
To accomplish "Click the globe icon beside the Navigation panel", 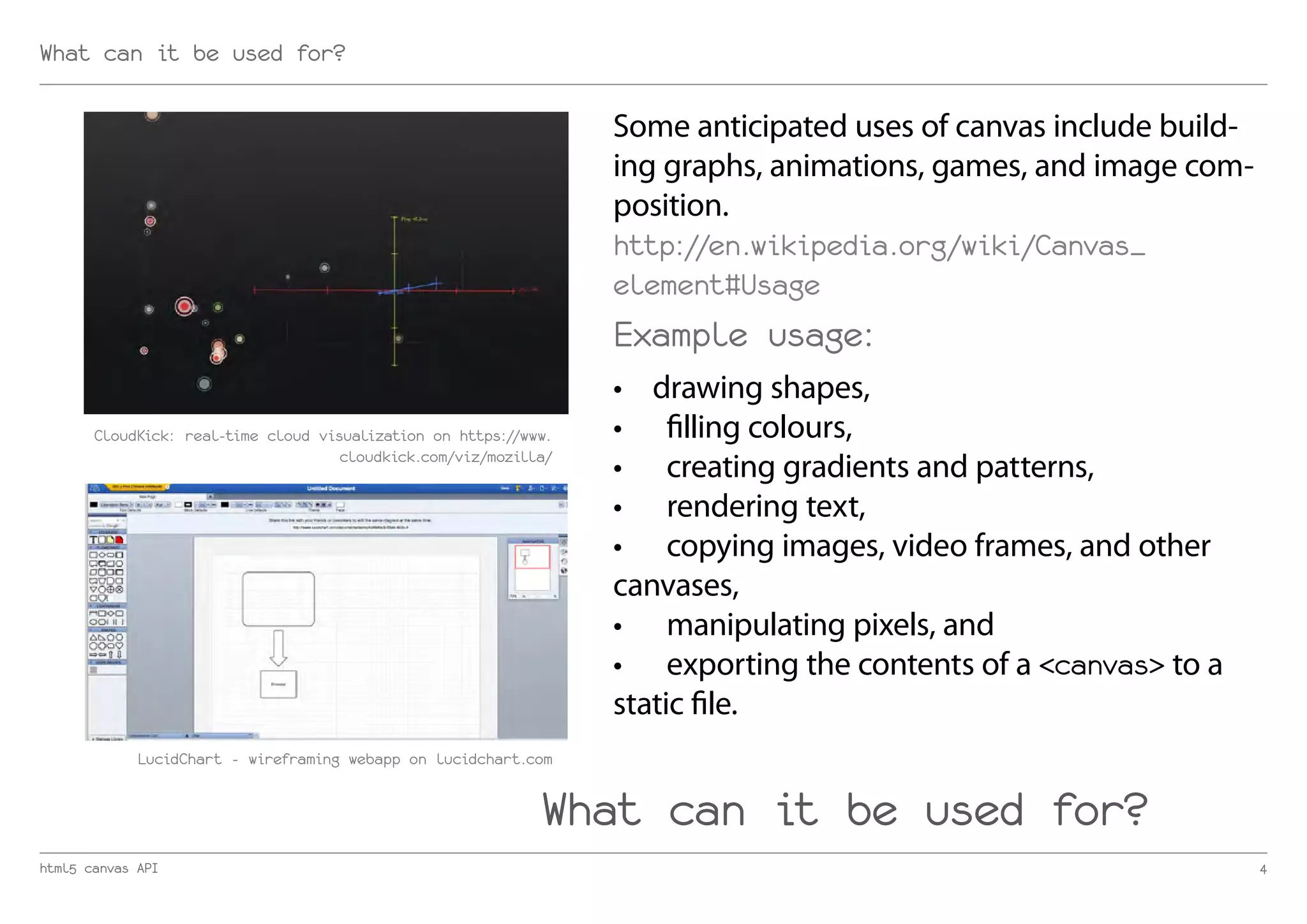I will [564, 571].
